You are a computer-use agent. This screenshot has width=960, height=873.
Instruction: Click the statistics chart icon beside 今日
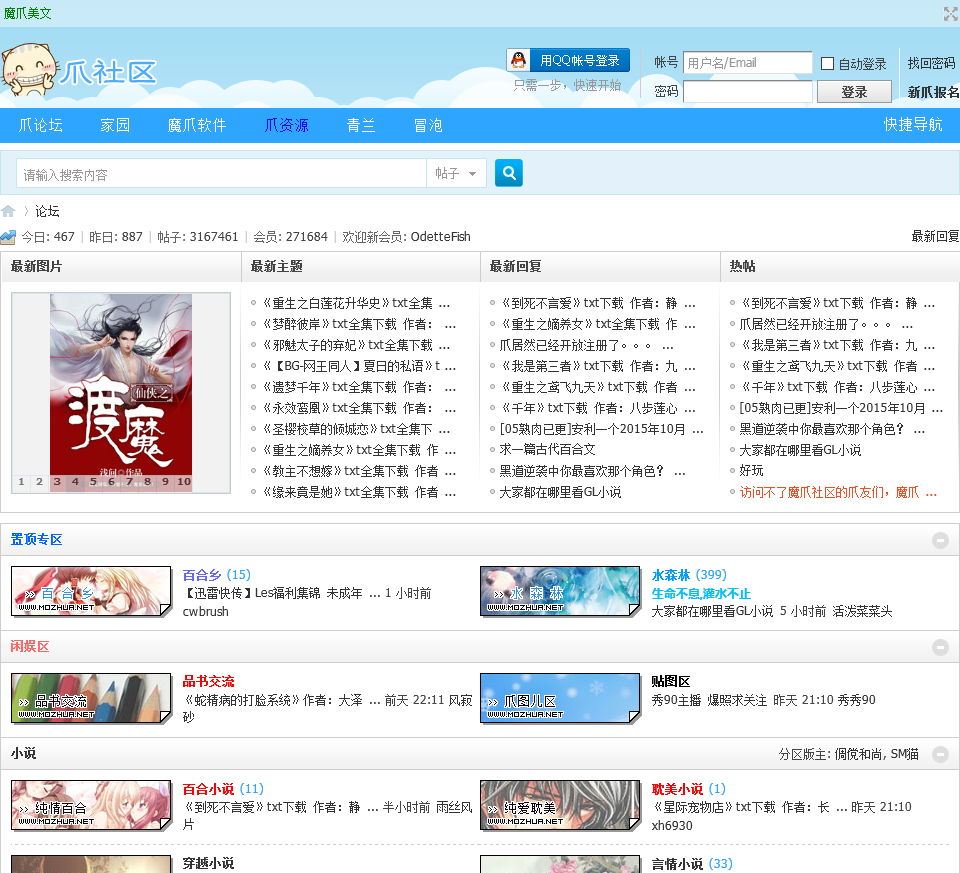click(x=8, y=237)
